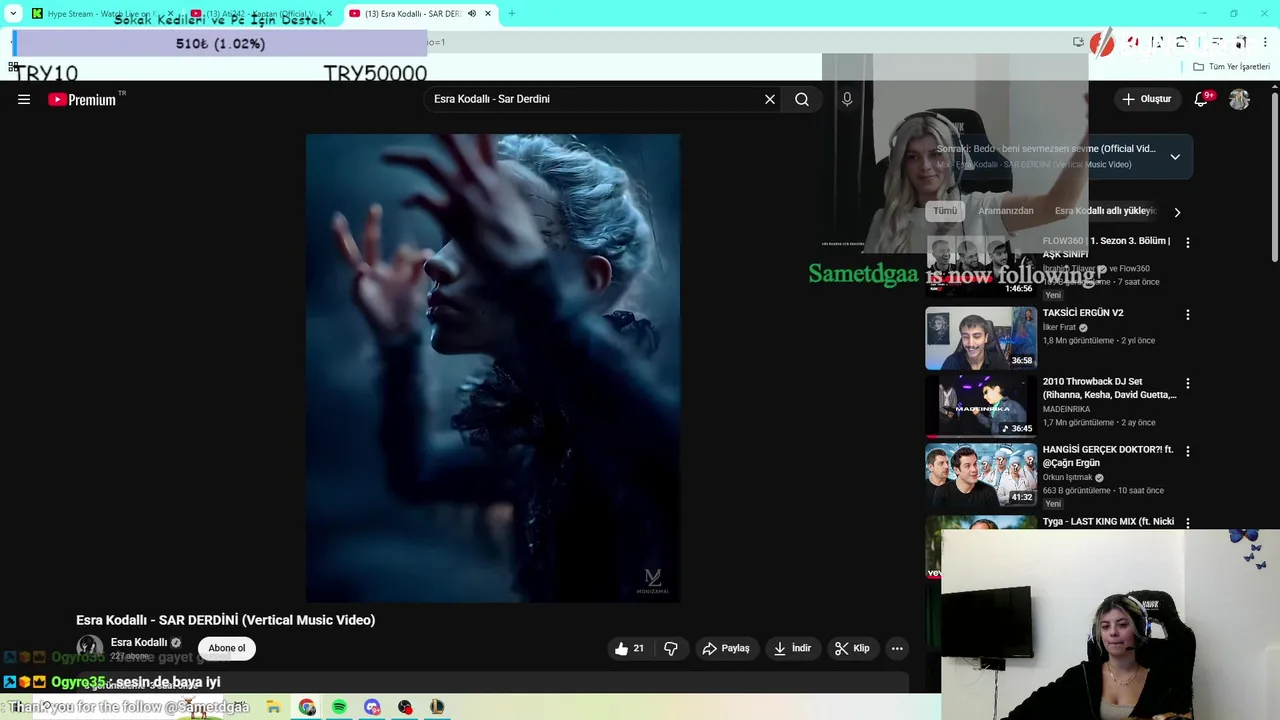Open a new browser tab

[x=512, y=14]
